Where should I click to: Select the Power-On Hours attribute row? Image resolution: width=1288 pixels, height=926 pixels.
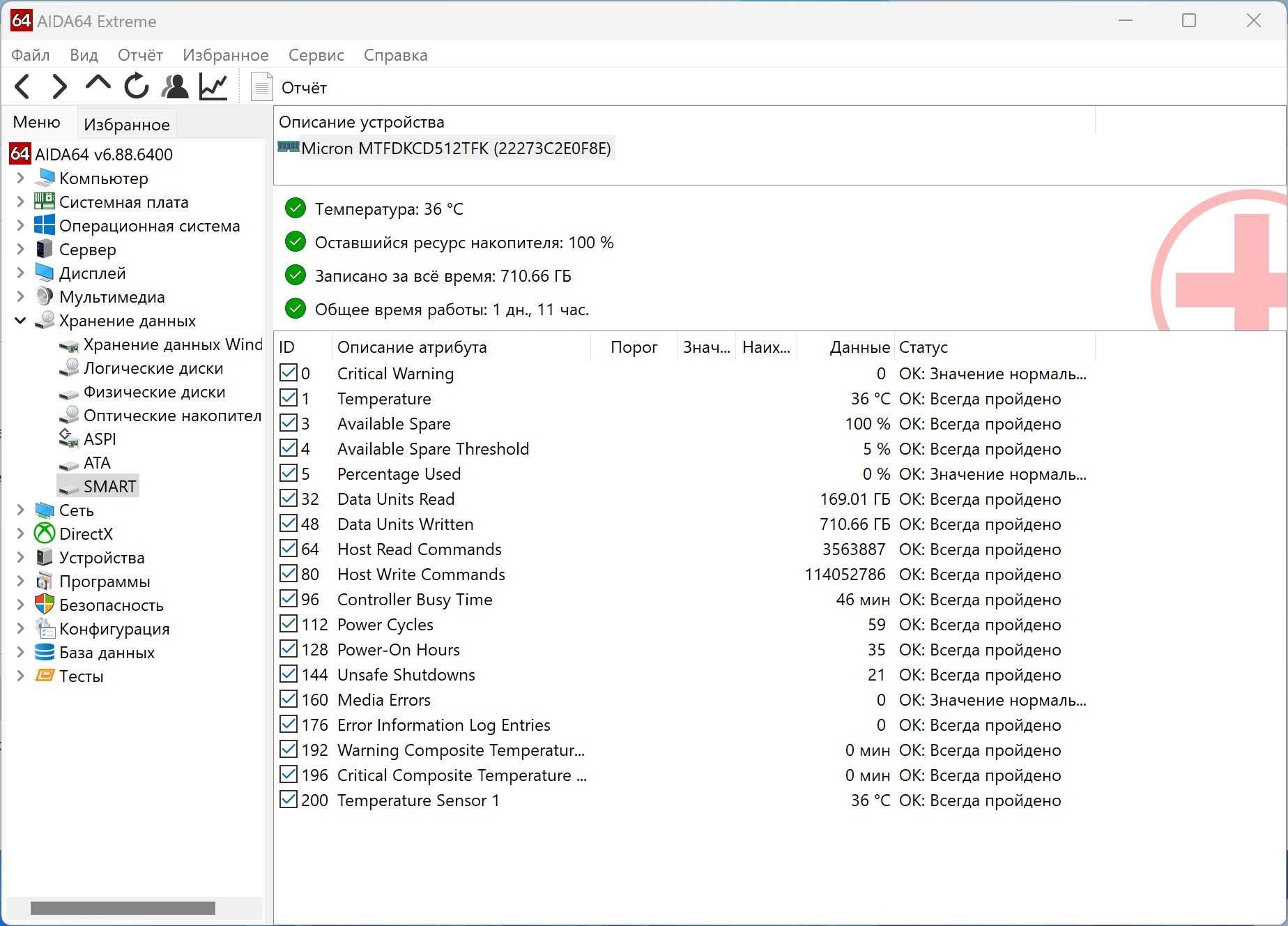(x=684, y=649)
